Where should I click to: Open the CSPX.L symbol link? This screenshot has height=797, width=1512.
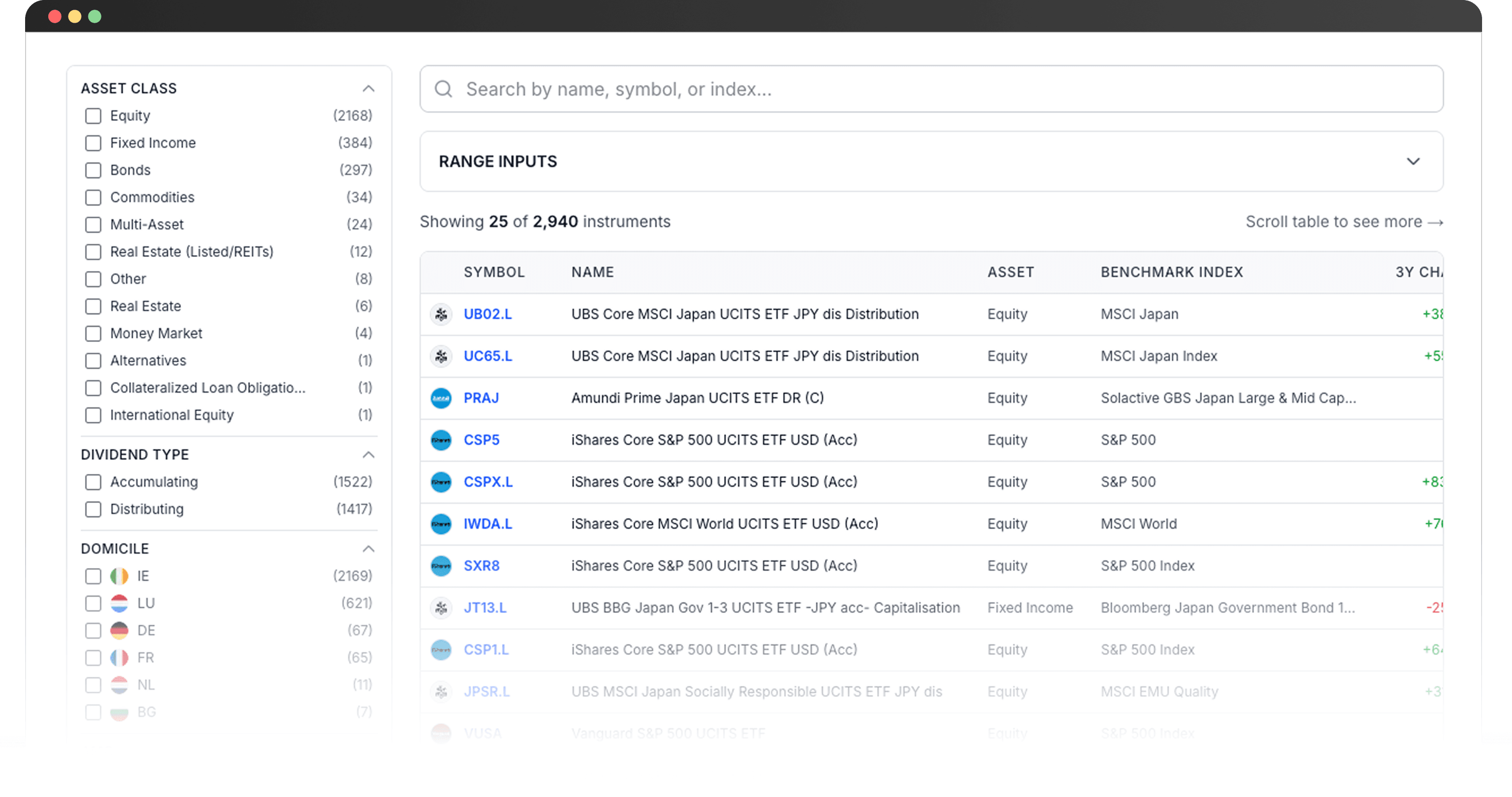(489, 482)
